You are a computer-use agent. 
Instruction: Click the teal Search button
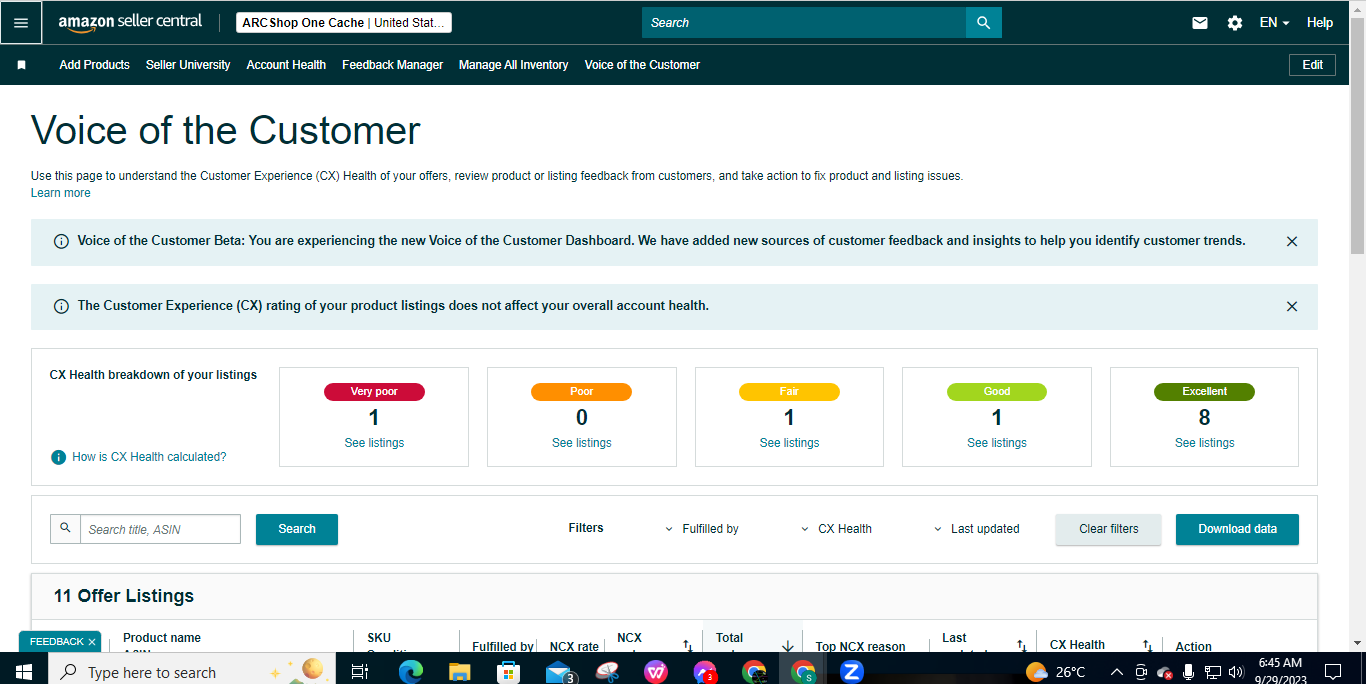pos(297,529)
